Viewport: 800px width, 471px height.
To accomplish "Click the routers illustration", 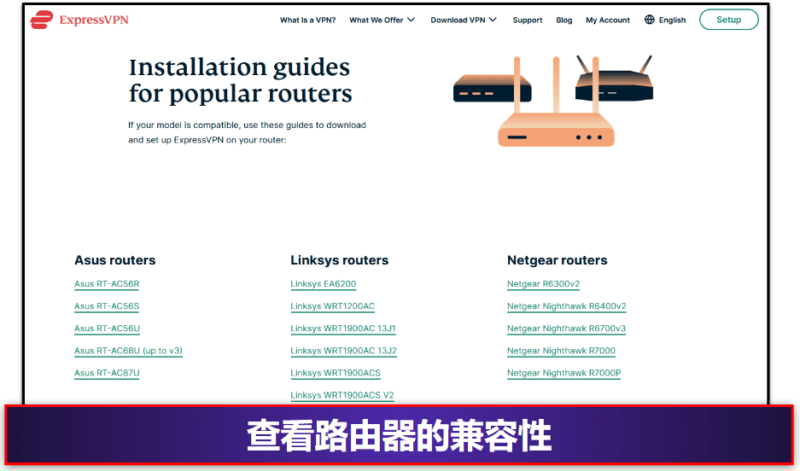I will pos(553,101).
